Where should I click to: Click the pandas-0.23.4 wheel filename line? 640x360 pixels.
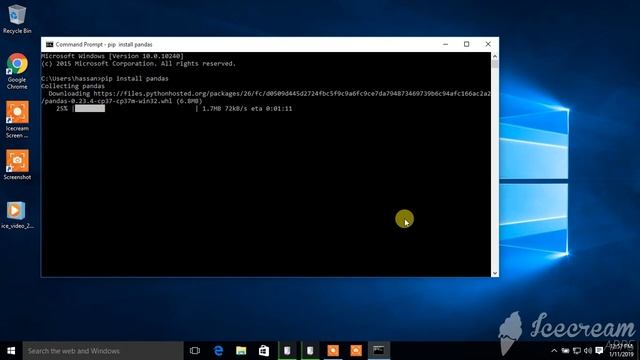122,101
